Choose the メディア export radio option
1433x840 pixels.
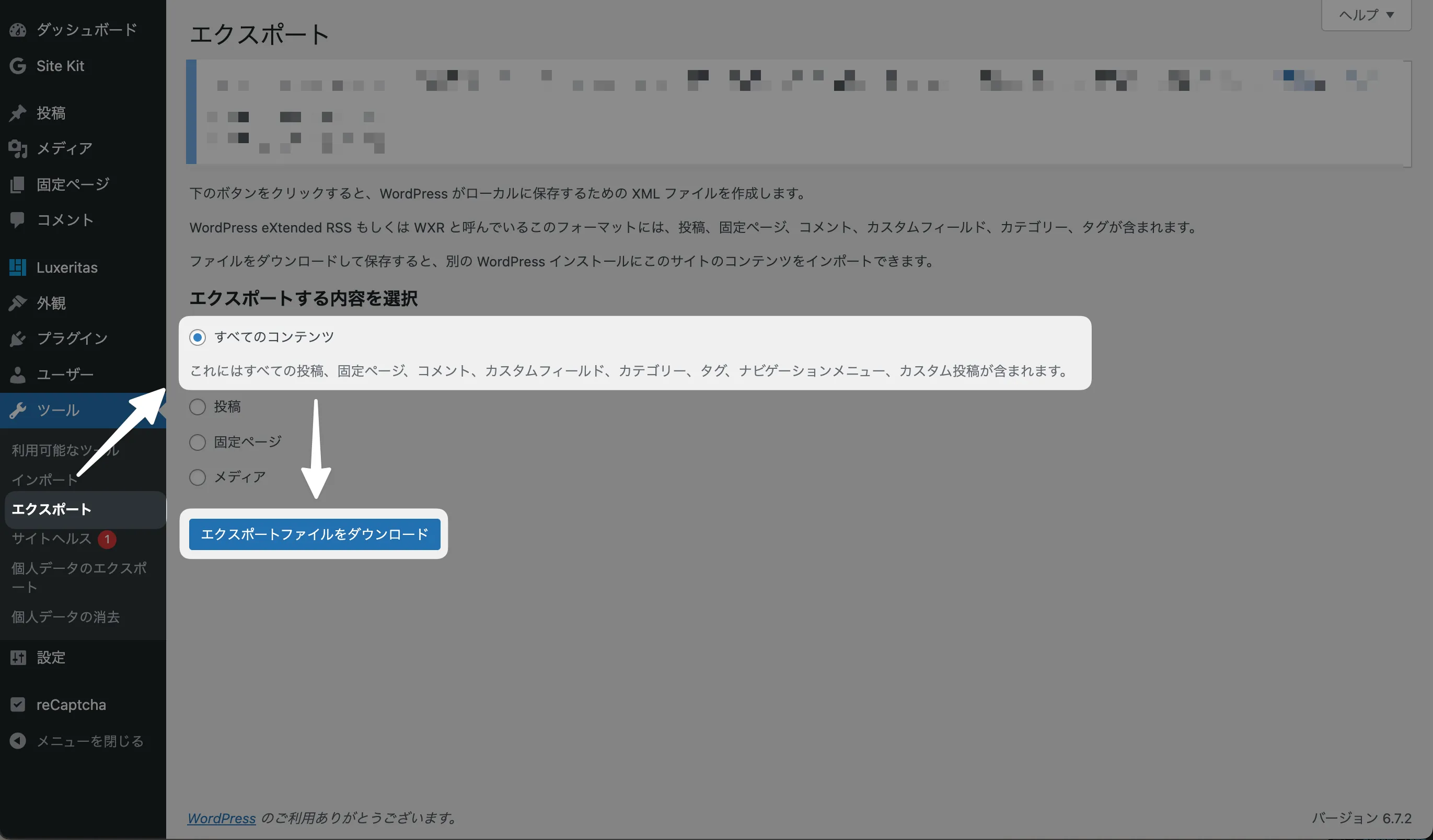[198, 477]
